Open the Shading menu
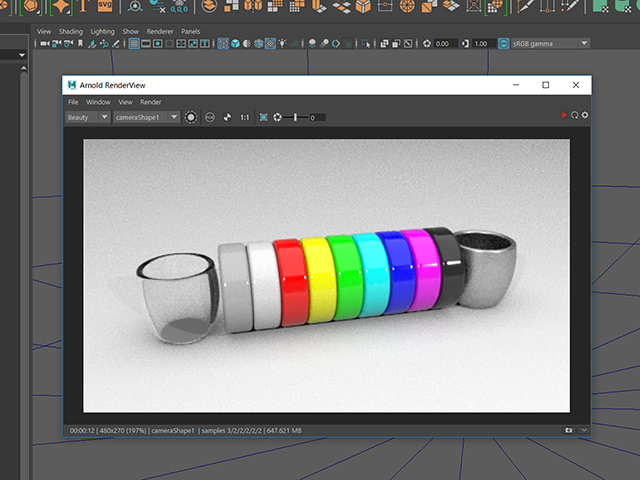 (x=71, y=31)
